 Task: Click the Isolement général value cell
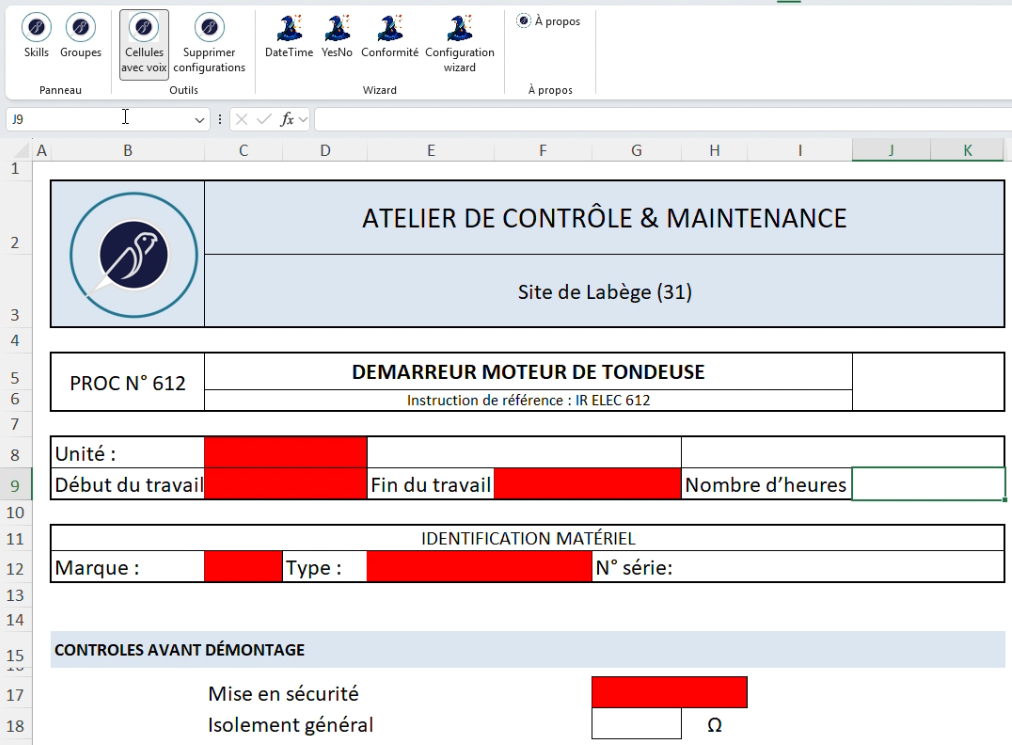point(636,724)
